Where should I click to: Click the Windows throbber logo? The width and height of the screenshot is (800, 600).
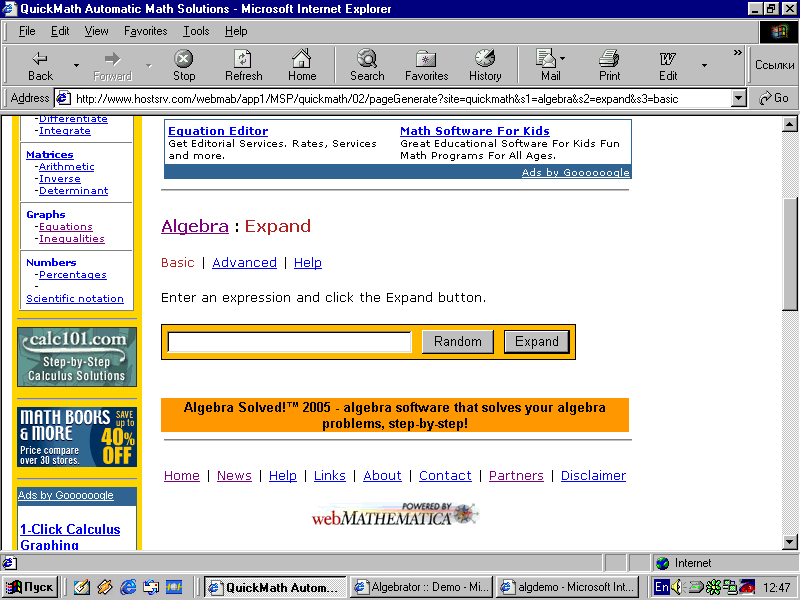click(x=779, y=32)
